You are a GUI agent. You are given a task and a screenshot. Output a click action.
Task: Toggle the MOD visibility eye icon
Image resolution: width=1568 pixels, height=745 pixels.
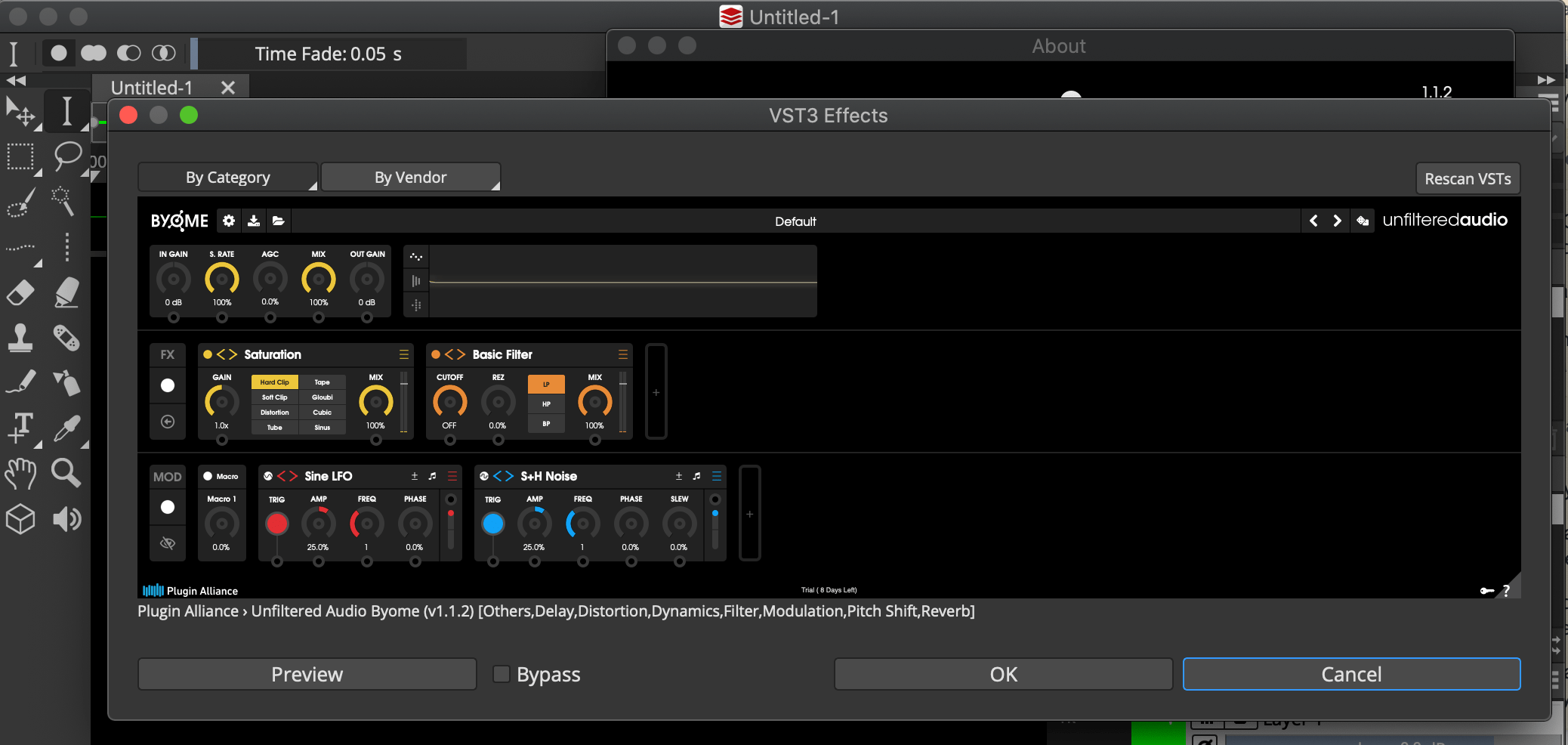168,543
